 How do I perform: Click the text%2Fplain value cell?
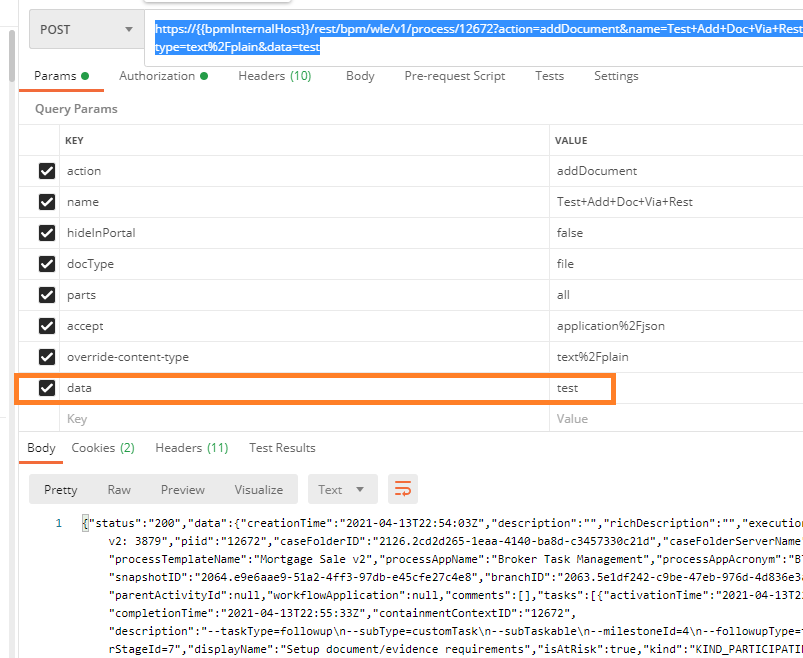[x=677, y=357]
